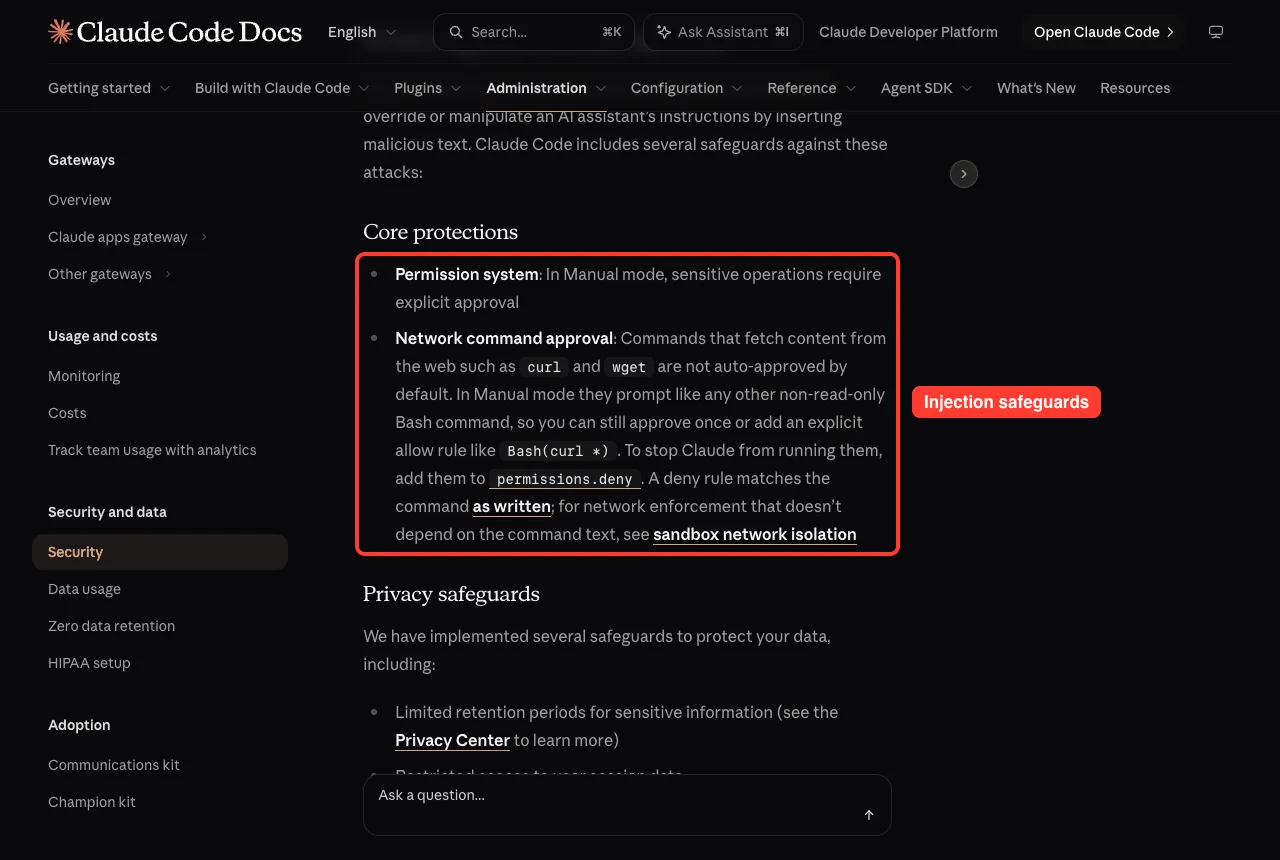Screen dimensions: 1280x860
Task: Click the search magnifier icon
Action: click(x=456, y=32)
